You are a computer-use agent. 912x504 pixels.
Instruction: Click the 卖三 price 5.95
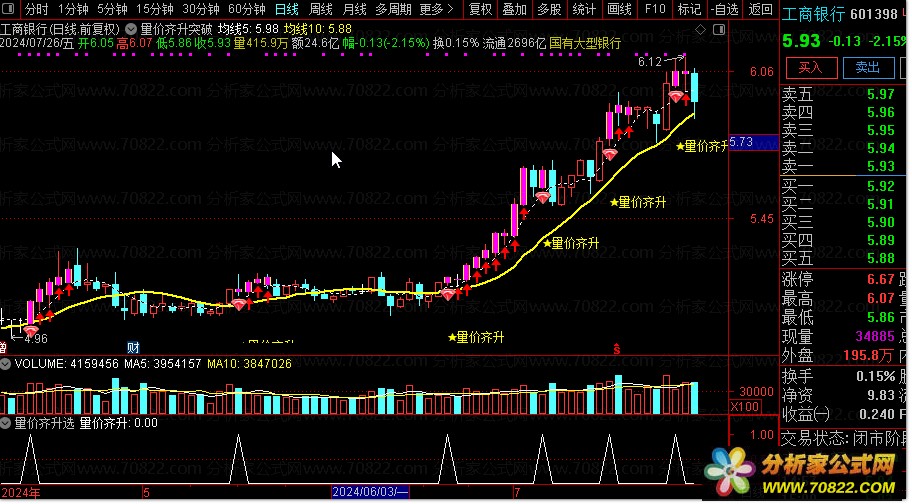pos(881,130)
